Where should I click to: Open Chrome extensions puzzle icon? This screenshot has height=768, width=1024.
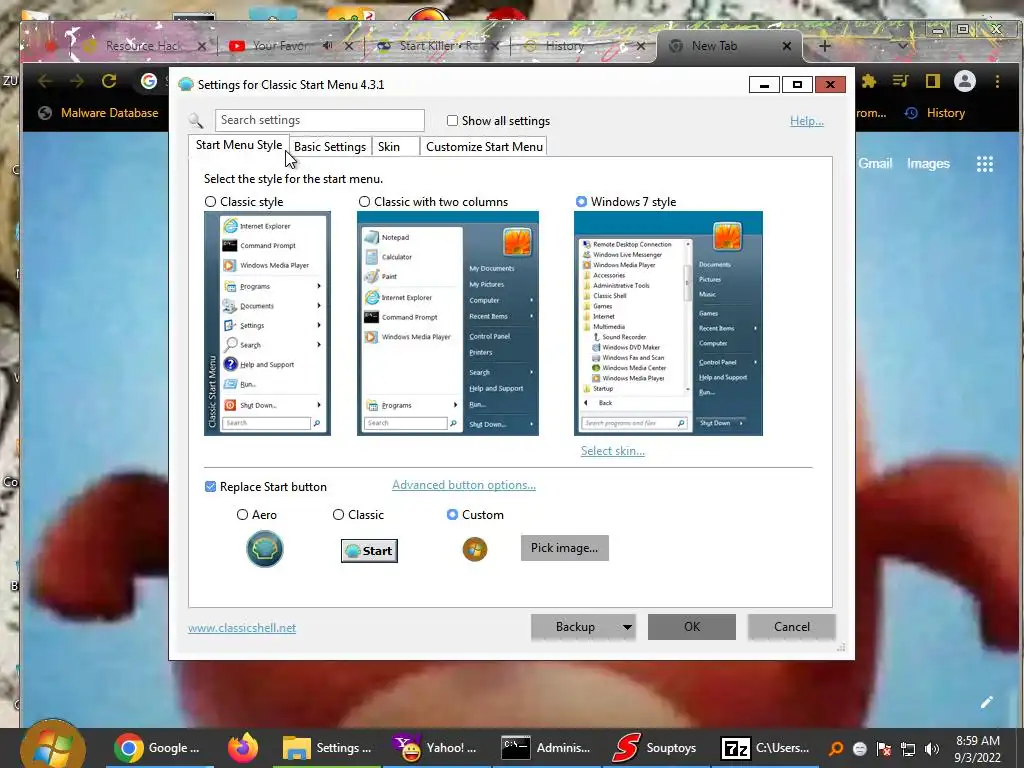[869, 81]
